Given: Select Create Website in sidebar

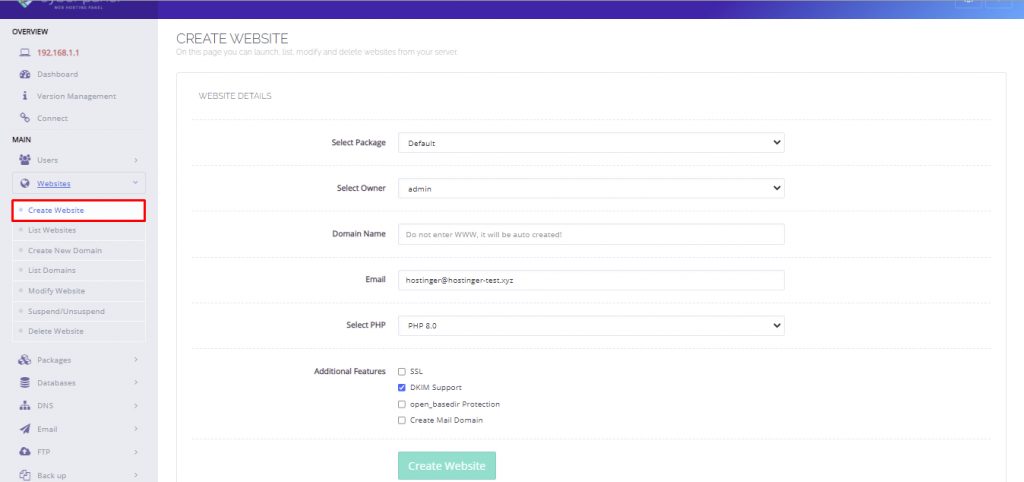Looking at the screenshot, I should (x=78, y=210).
